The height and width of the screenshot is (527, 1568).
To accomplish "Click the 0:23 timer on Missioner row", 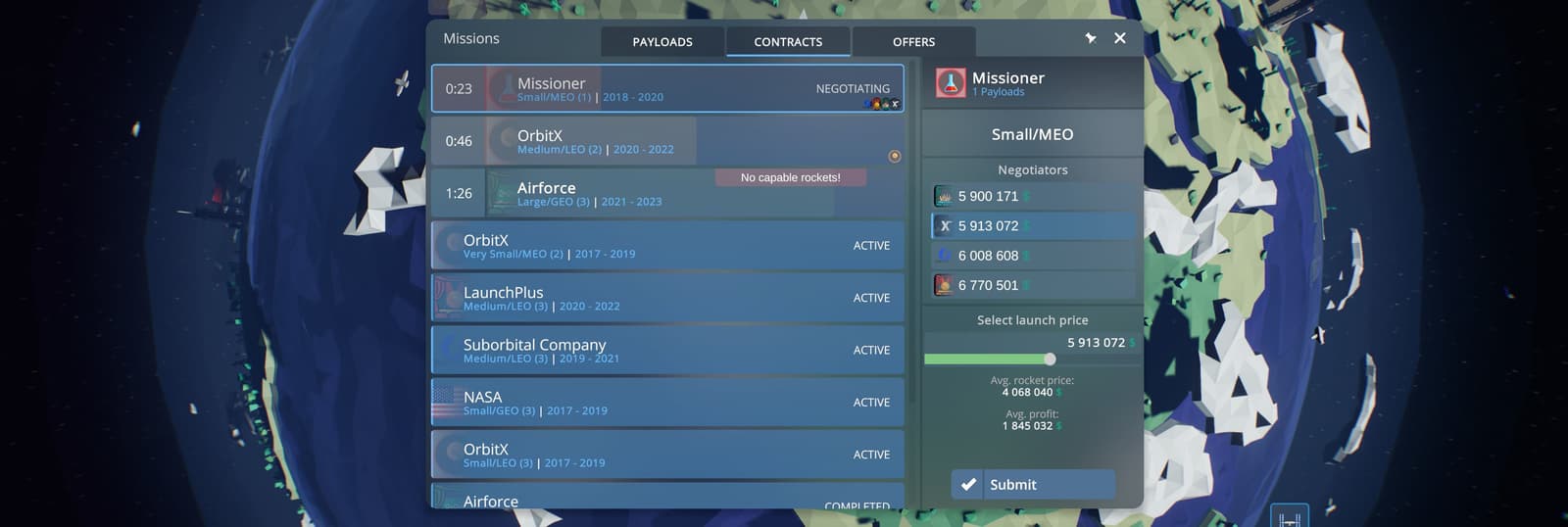I will click(x=459, y=88).
